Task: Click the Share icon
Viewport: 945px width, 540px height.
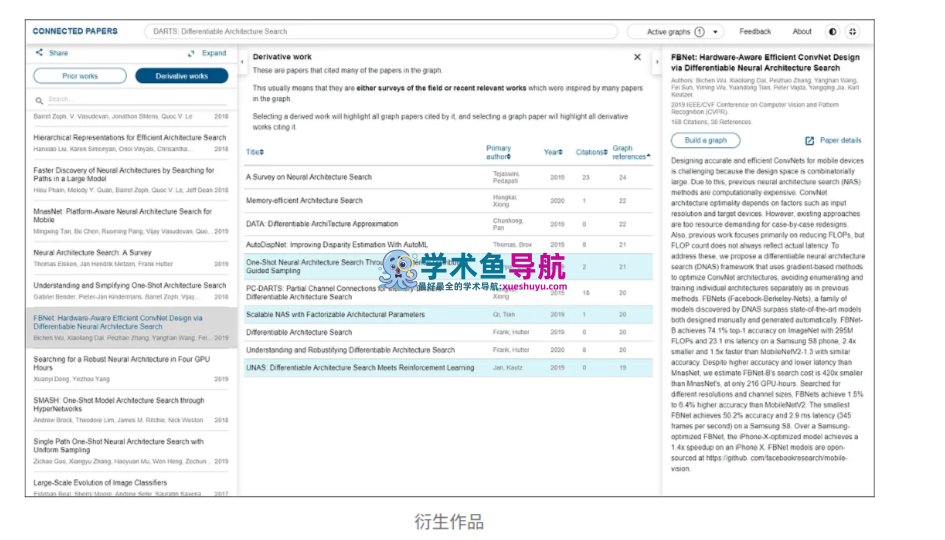Action: point(39,53)
